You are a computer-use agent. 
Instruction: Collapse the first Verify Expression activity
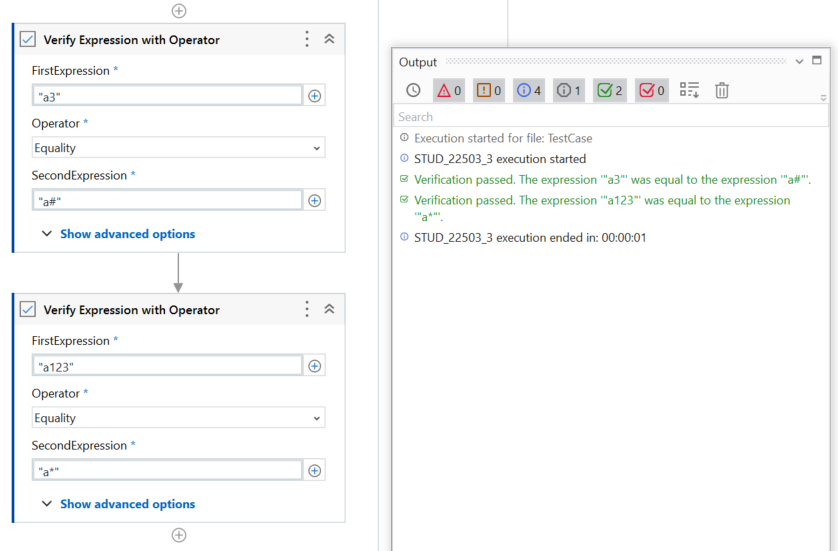click(329, 39)
